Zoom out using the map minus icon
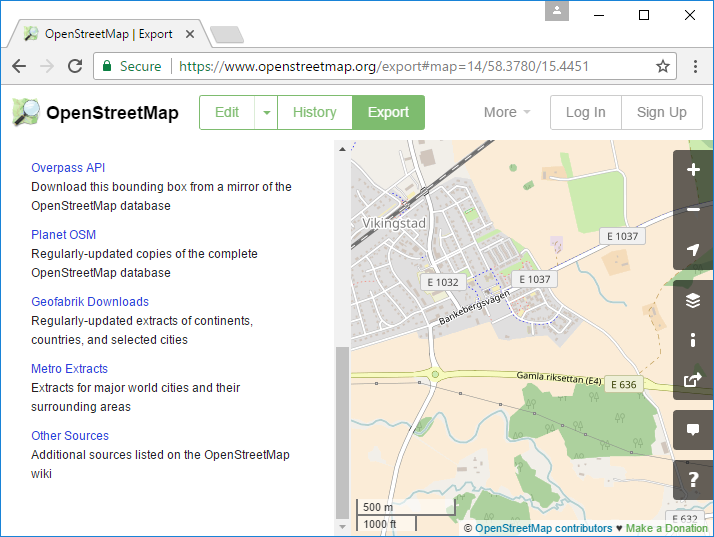The width and height of the screenshot is (714, 537). pyautogui.click(x=693, y=210)
